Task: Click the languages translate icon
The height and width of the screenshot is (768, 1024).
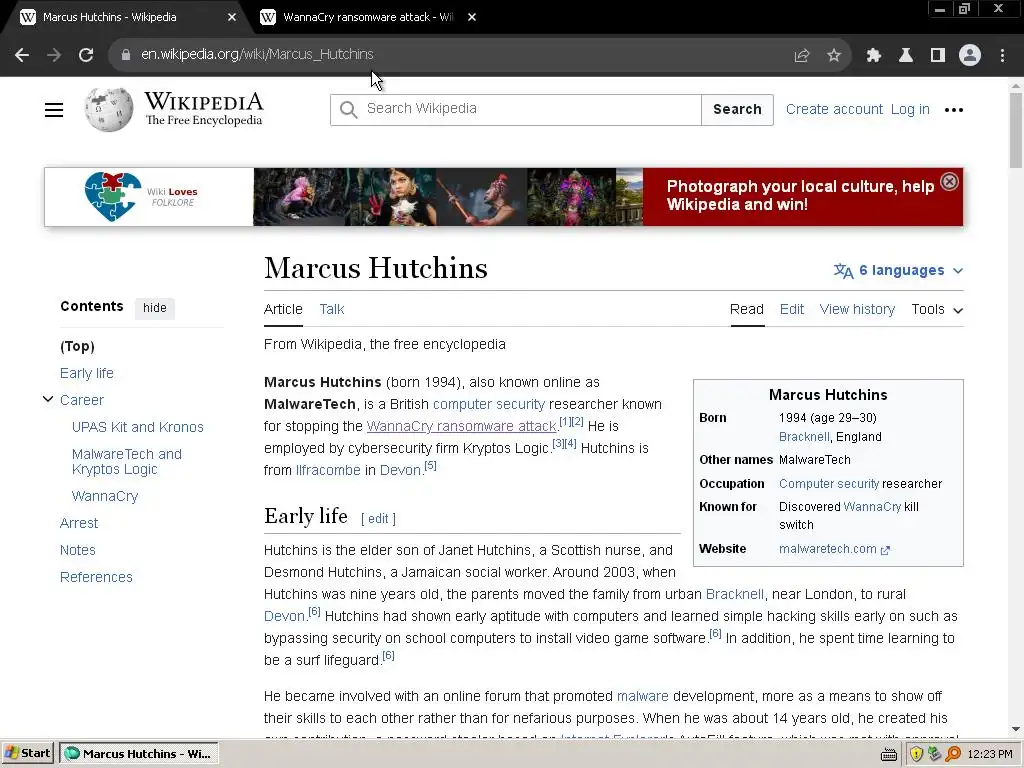Action: point(843,270)
